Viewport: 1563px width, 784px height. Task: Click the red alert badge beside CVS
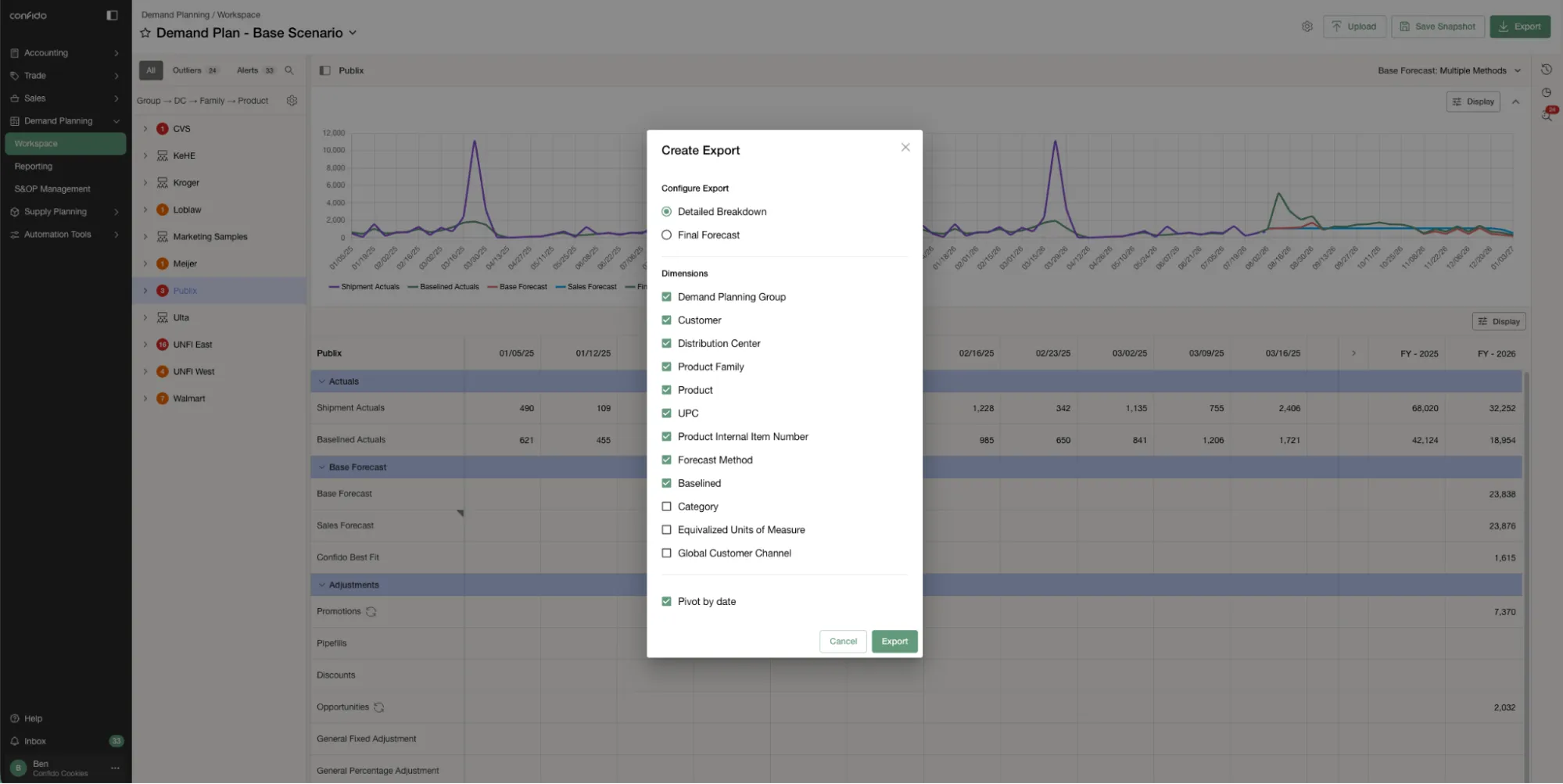coord(163,129)
